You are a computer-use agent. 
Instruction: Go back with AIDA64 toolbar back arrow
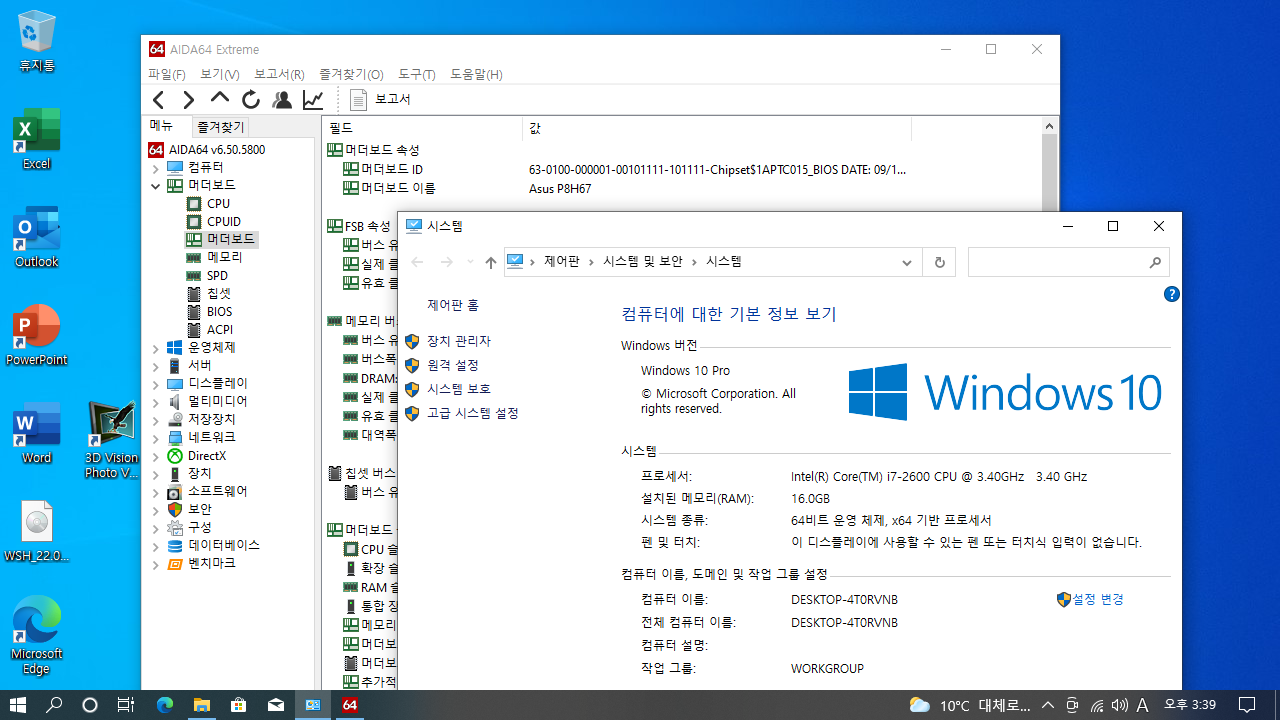158,100
